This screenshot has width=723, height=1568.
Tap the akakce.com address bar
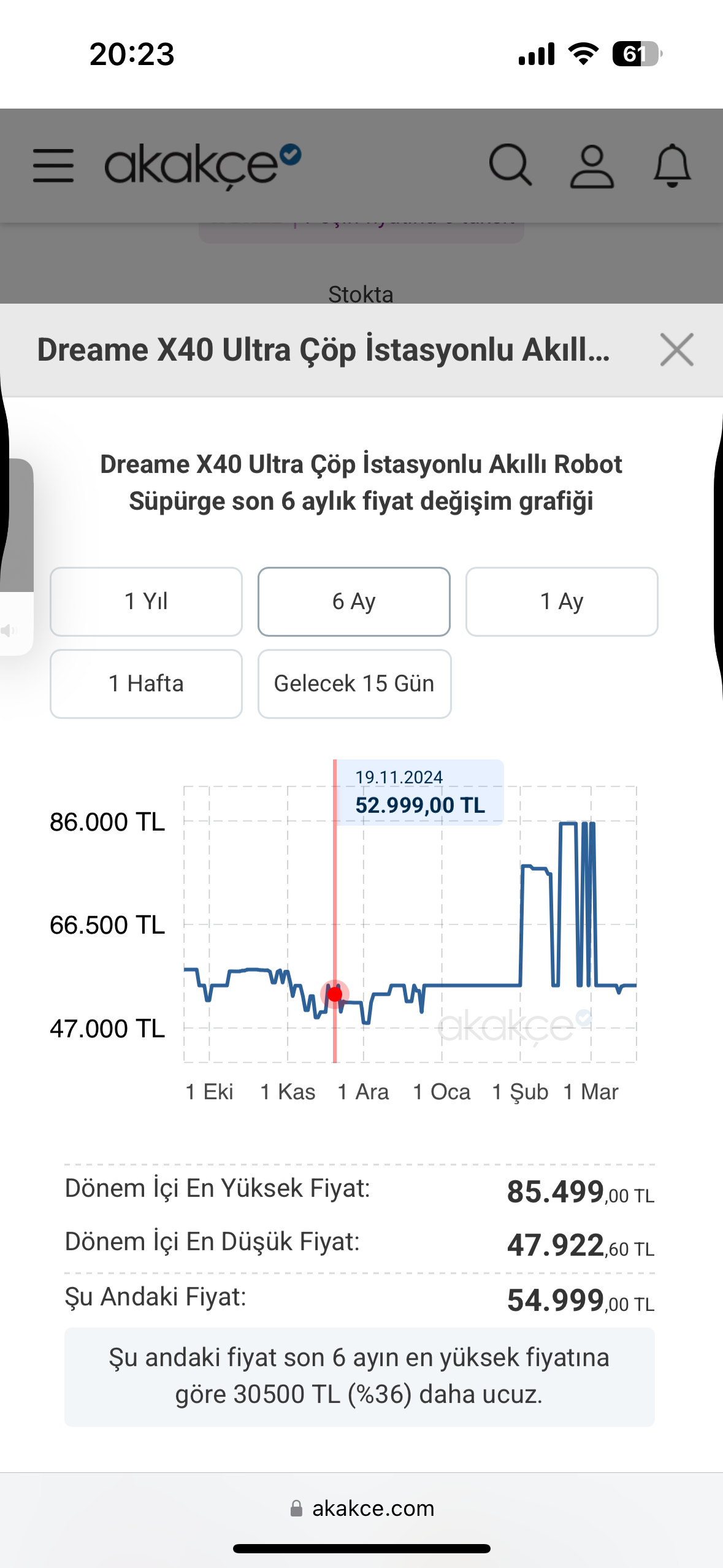[362, 1508]
